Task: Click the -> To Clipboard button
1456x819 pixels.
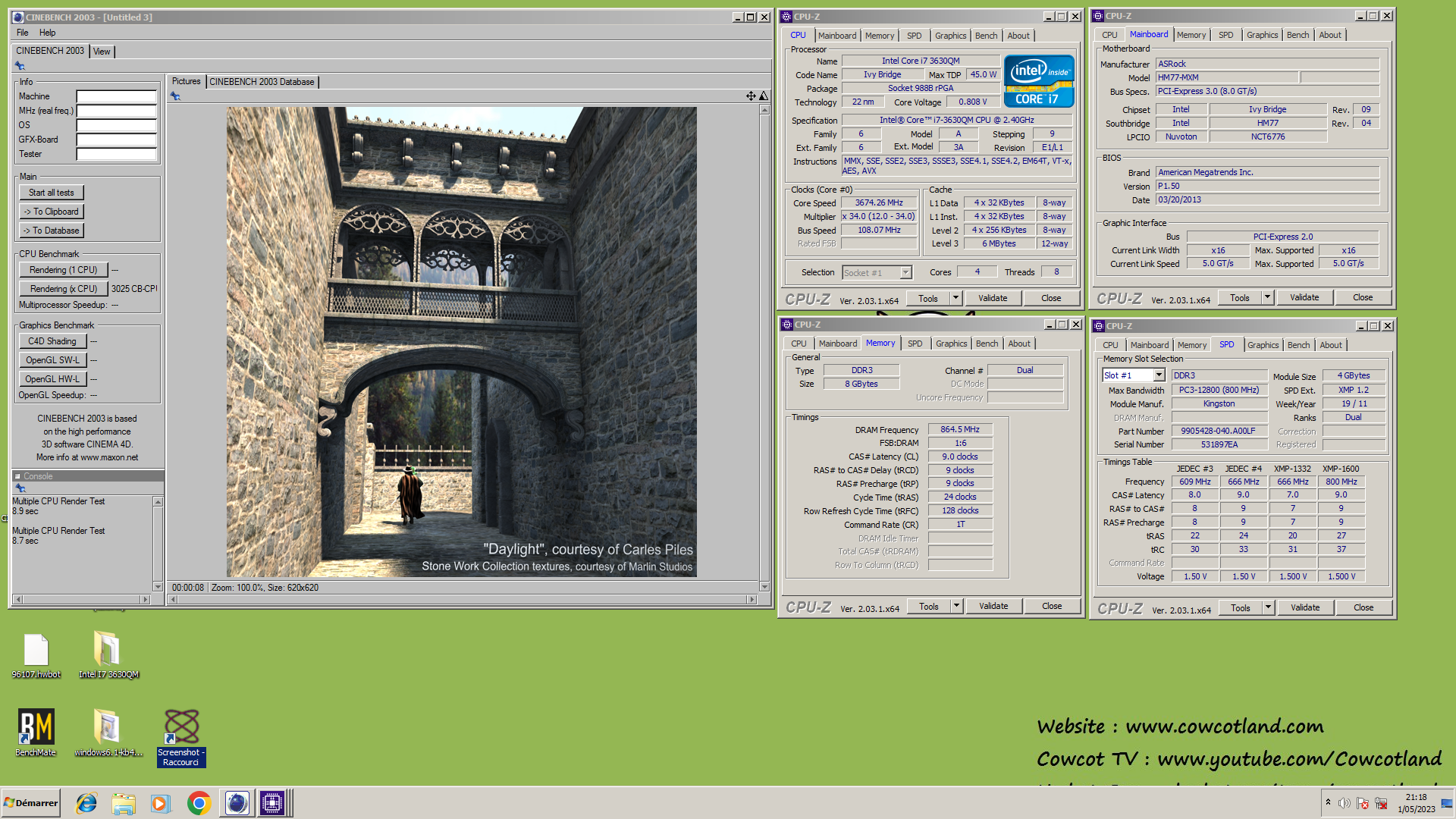Action: point(52,212)
